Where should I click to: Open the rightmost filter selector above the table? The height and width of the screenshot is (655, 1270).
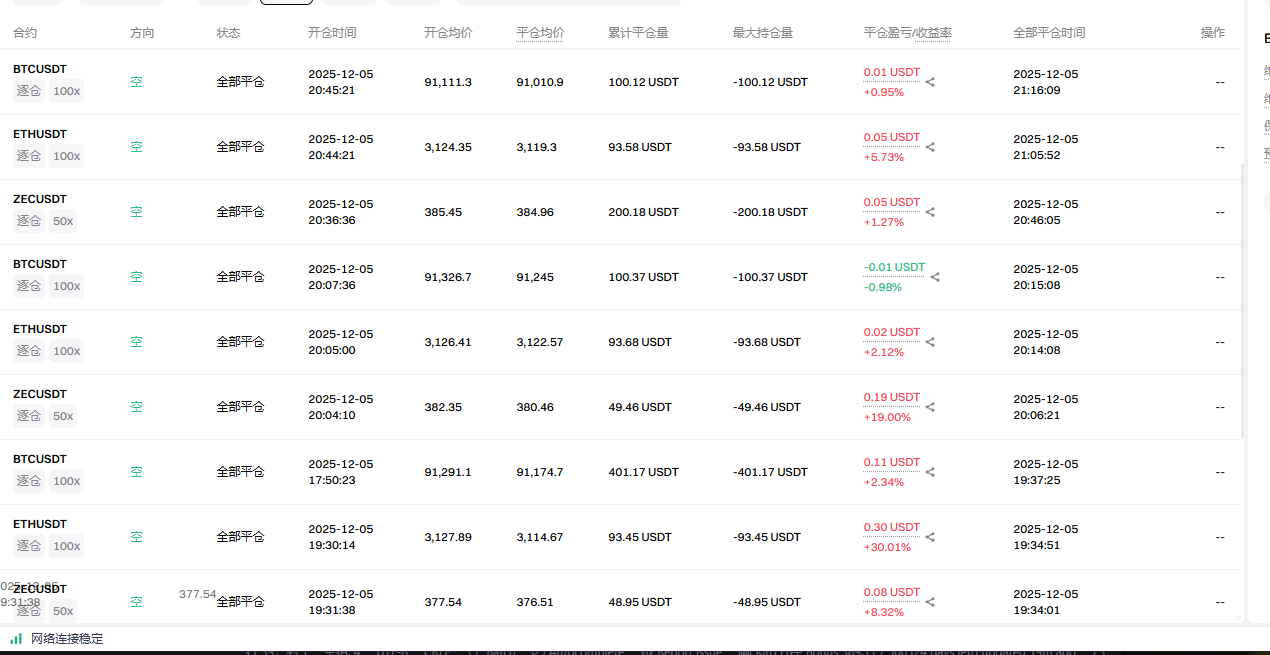[570, 3]
